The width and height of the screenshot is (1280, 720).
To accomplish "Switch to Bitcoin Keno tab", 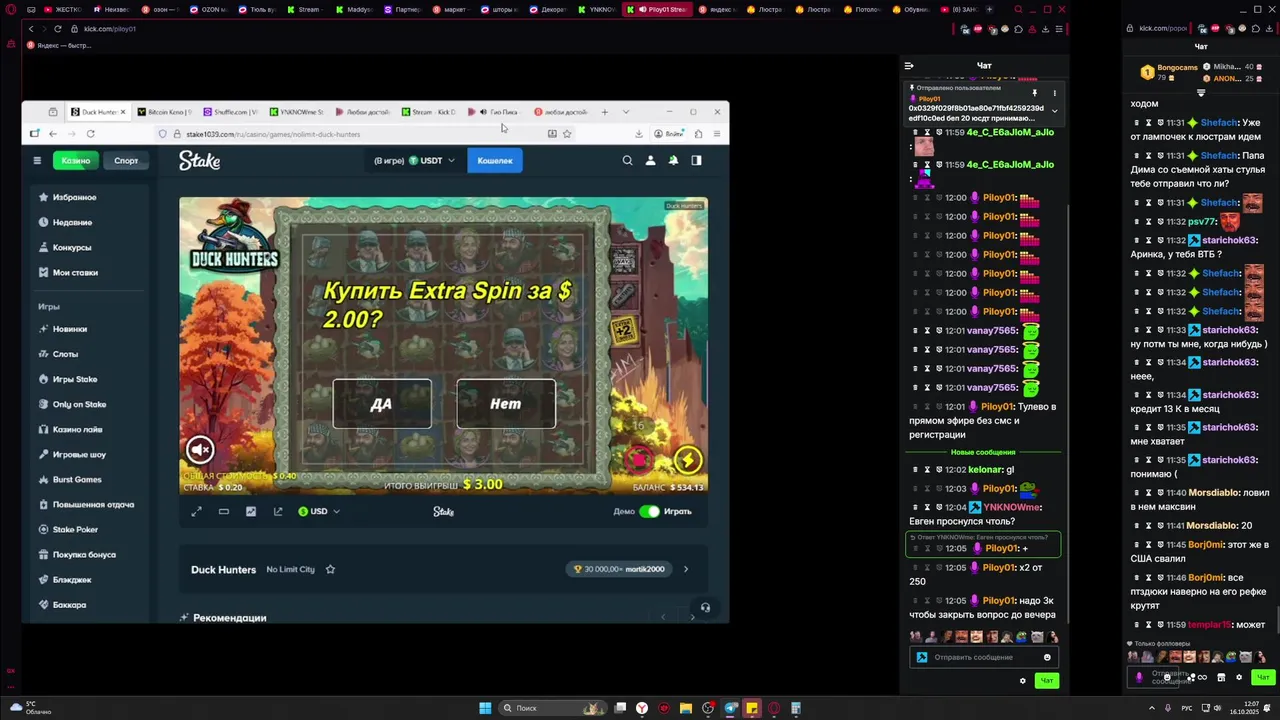I will 164,112.
